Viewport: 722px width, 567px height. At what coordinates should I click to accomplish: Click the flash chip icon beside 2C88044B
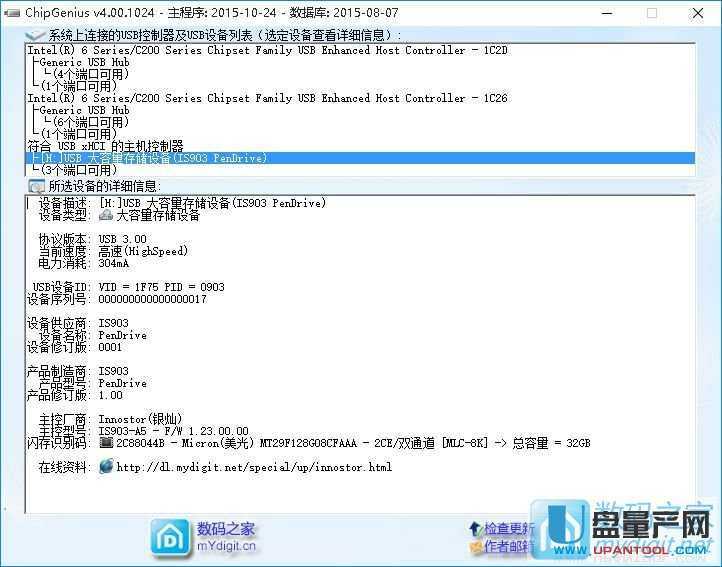tap(106, 443)
